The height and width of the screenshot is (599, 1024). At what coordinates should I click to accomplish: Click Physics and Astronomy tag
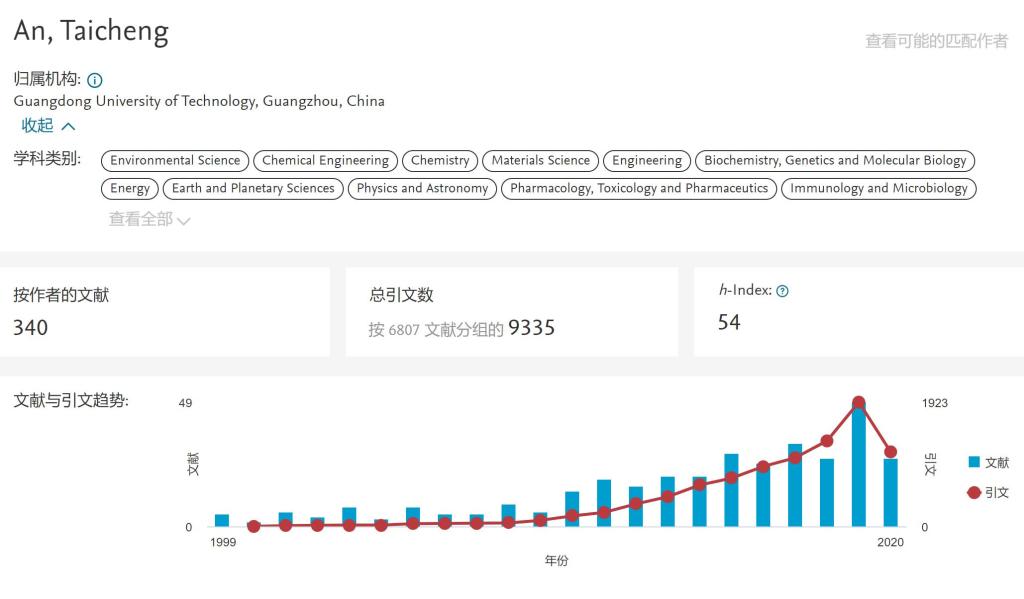tap(422, 188)
